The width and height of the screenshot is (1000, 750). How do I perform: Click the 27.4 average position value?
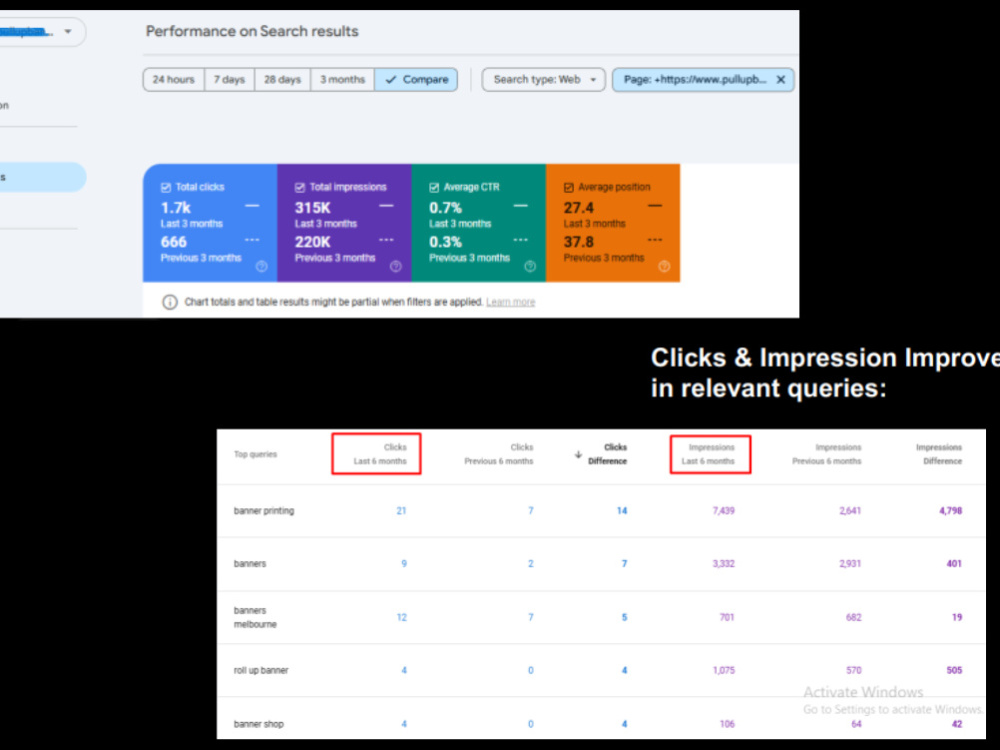point(578,208)
